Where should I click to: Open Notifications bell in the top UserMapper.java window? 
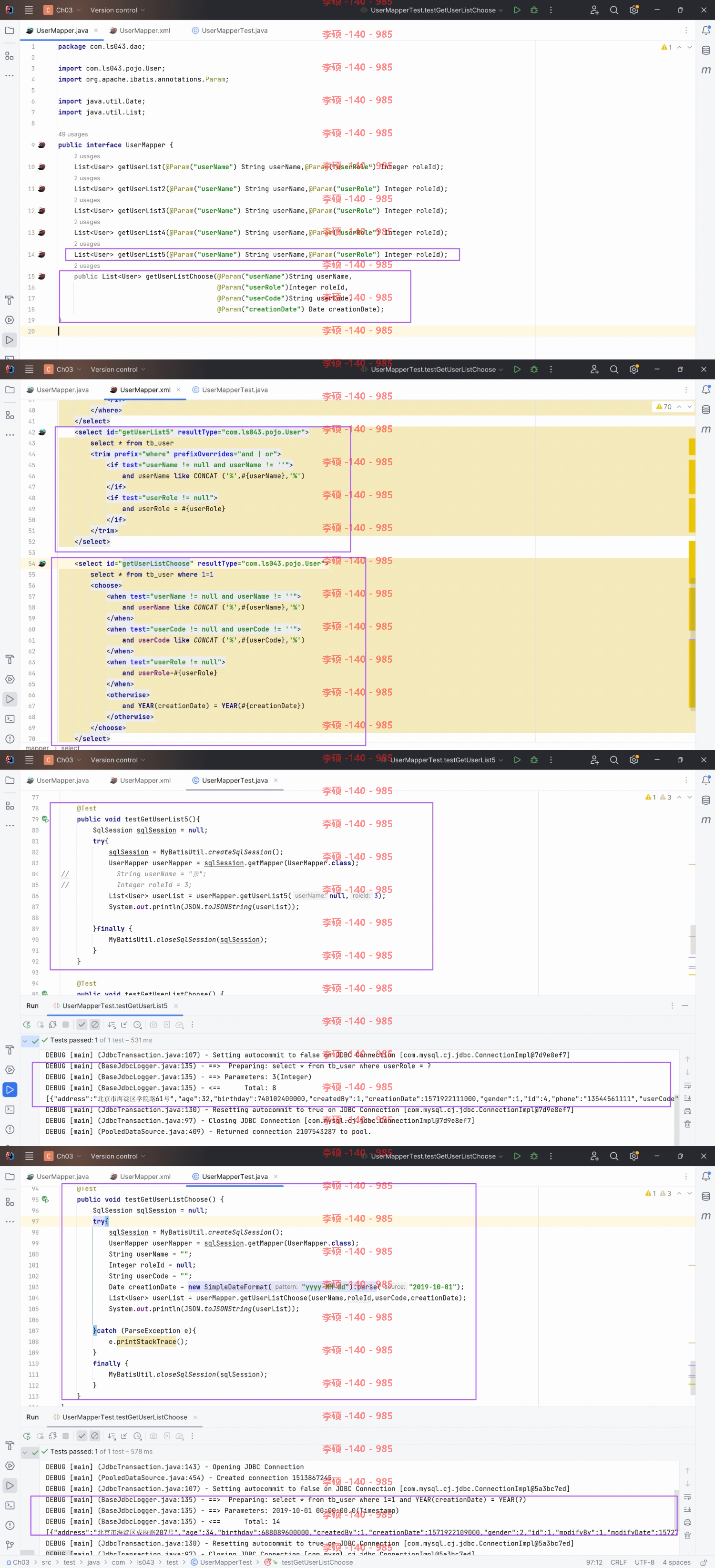(x=706, y=31)
